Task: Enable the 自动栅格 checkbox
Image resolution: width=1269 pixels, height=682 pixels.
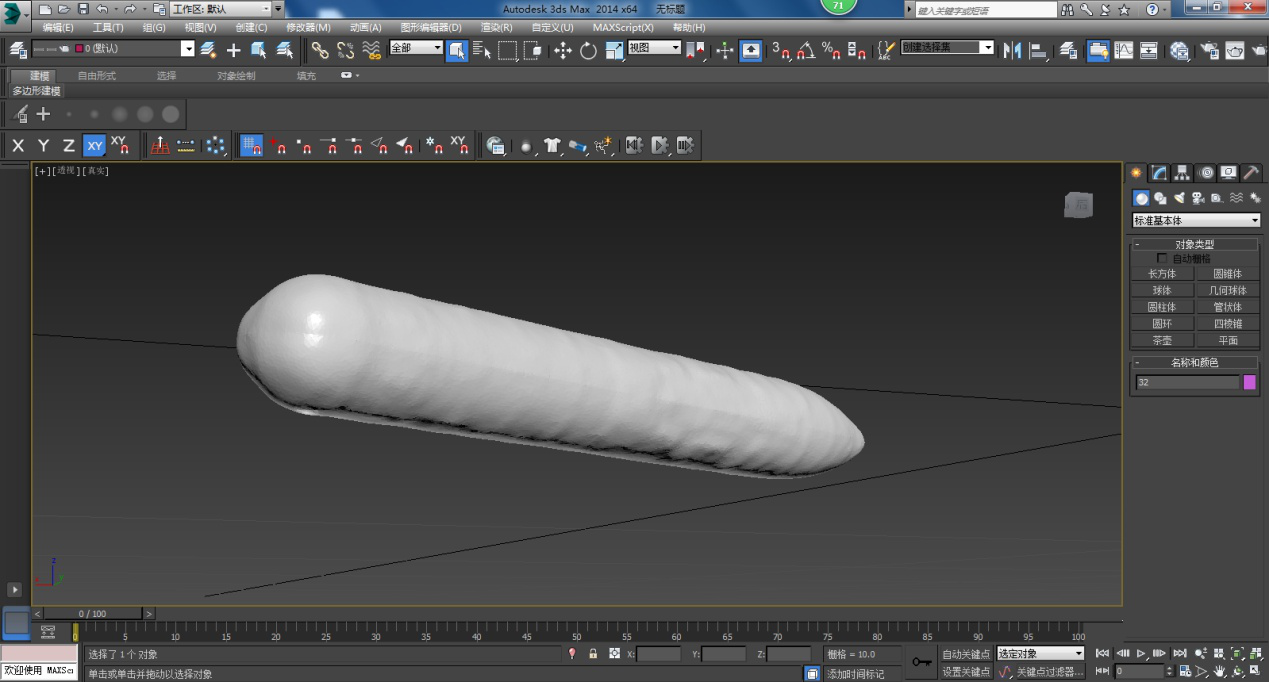Action: click(x=1162, y=258)
